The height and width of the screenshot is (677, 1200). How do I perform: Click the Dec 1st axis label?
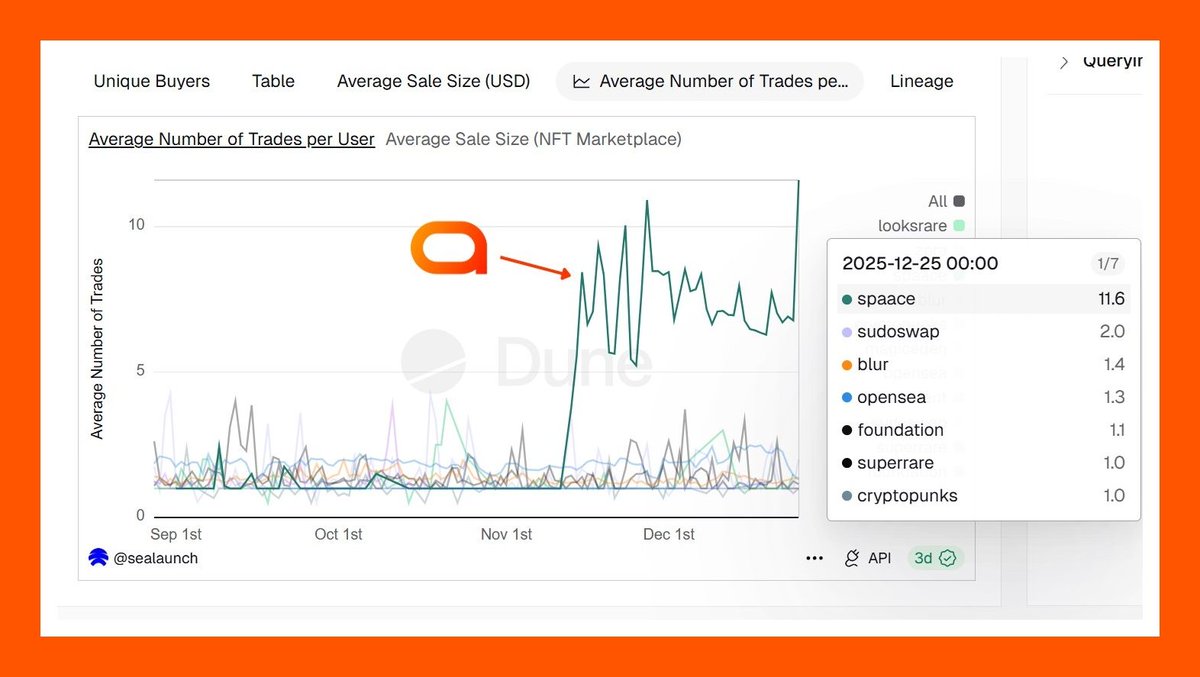669,535
